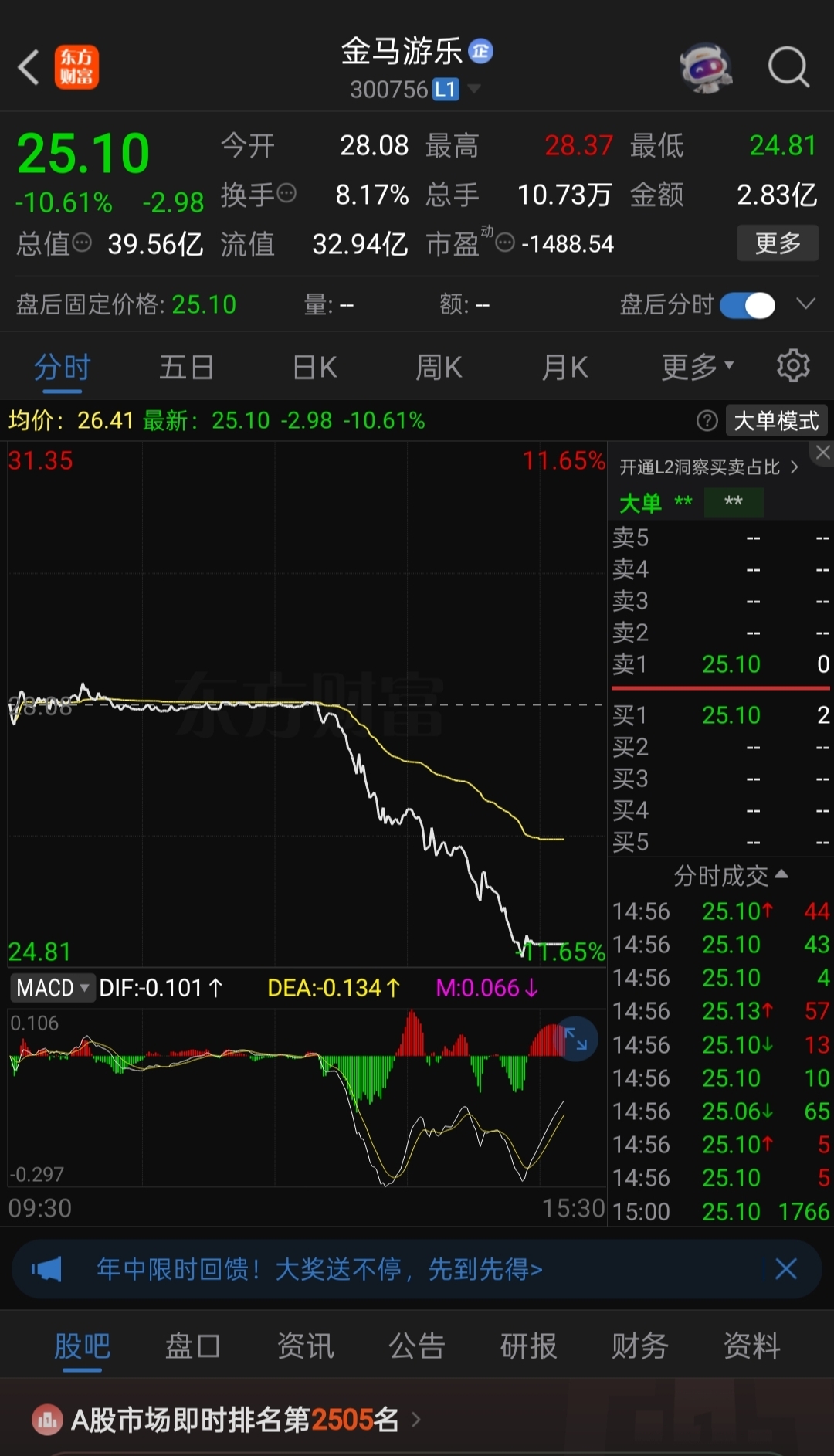
Task: Tap the 均价 26.41 value
Action: pyautogui.click(x=71, y=420)
